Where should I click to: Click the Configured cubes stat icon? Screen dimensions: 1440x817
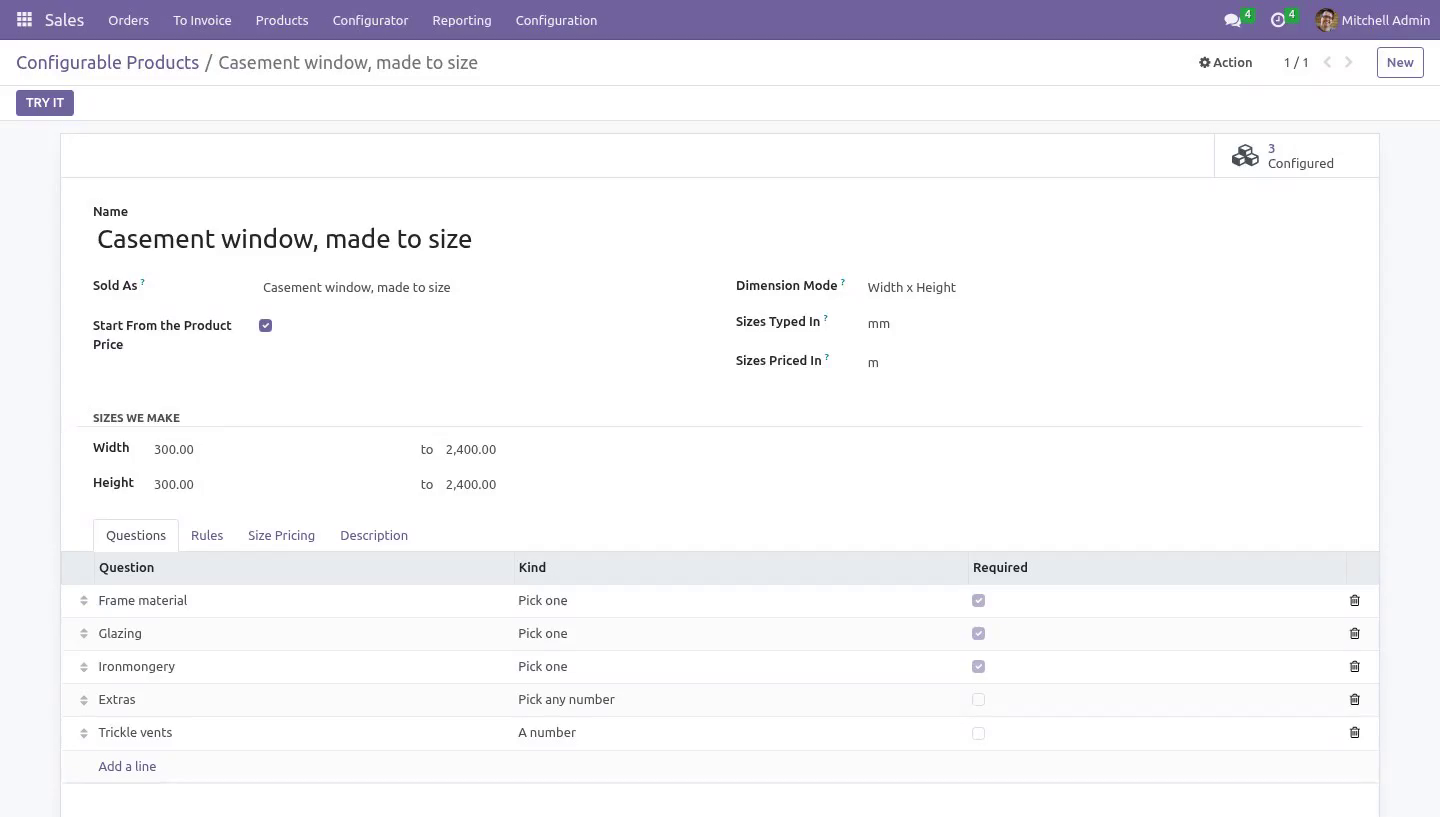coord(1245,156)
